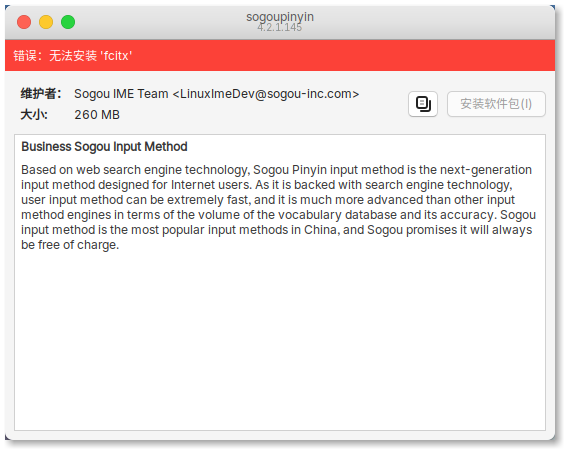Click the 错误 word in the error banner
Image resolution: width=564 pixels, height=449 pixels.
25,56
